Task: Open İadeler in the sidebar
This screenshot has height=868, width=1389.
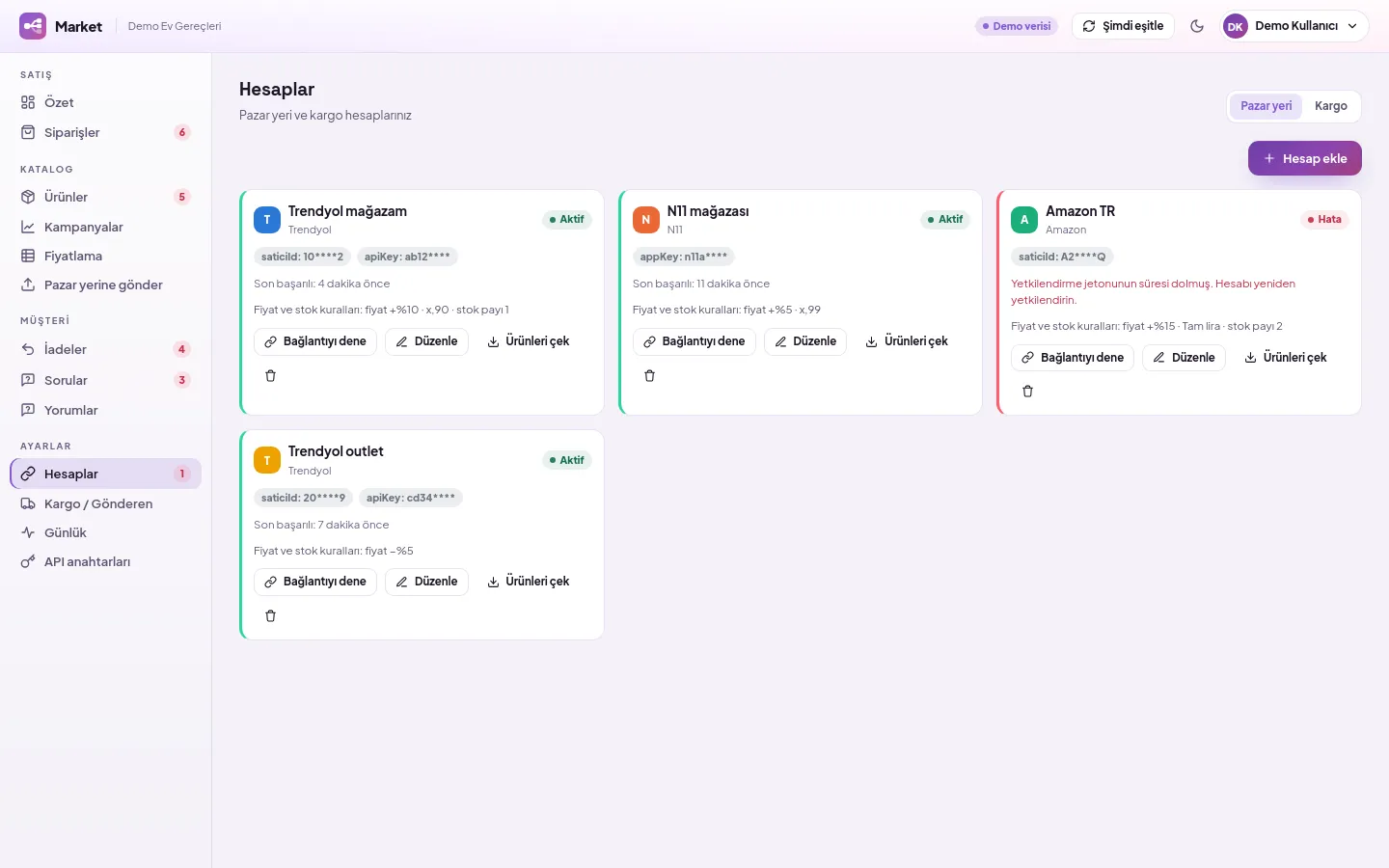Action: click(x=106, y=349)
